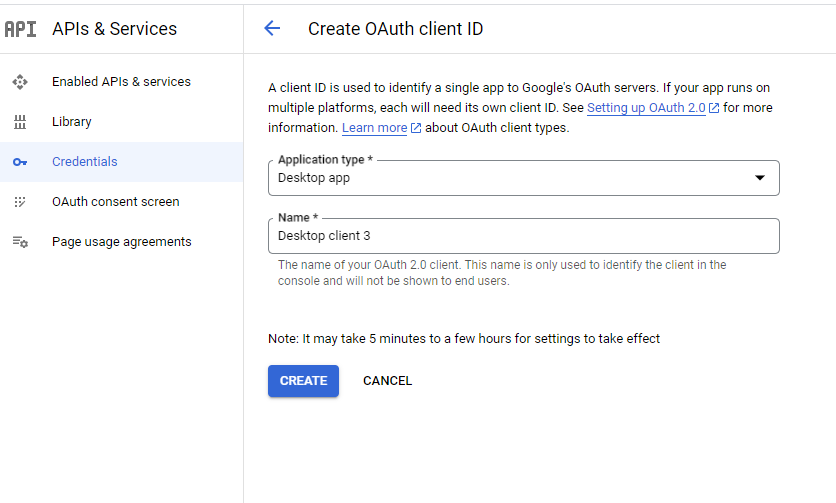
Task: Open the Library section
Action: pos(122,122)
